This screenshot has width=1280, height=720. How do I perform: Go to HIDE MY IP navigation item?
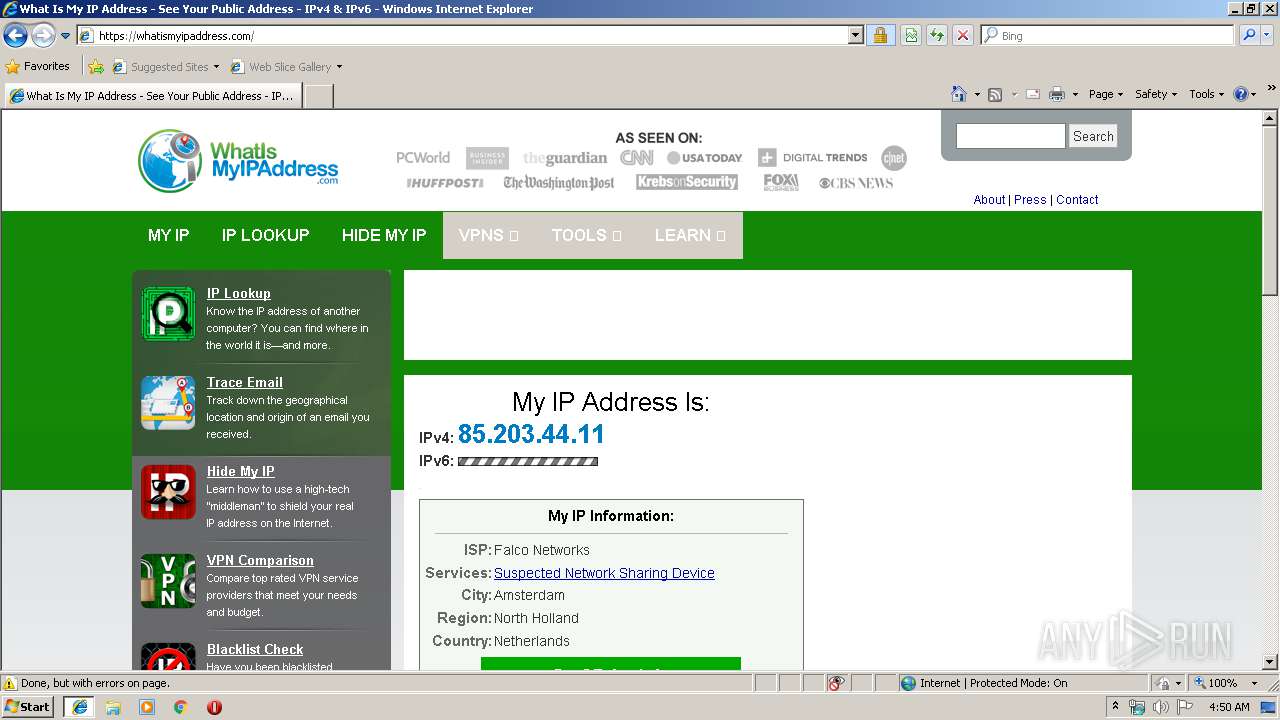(x=384, y=235)
